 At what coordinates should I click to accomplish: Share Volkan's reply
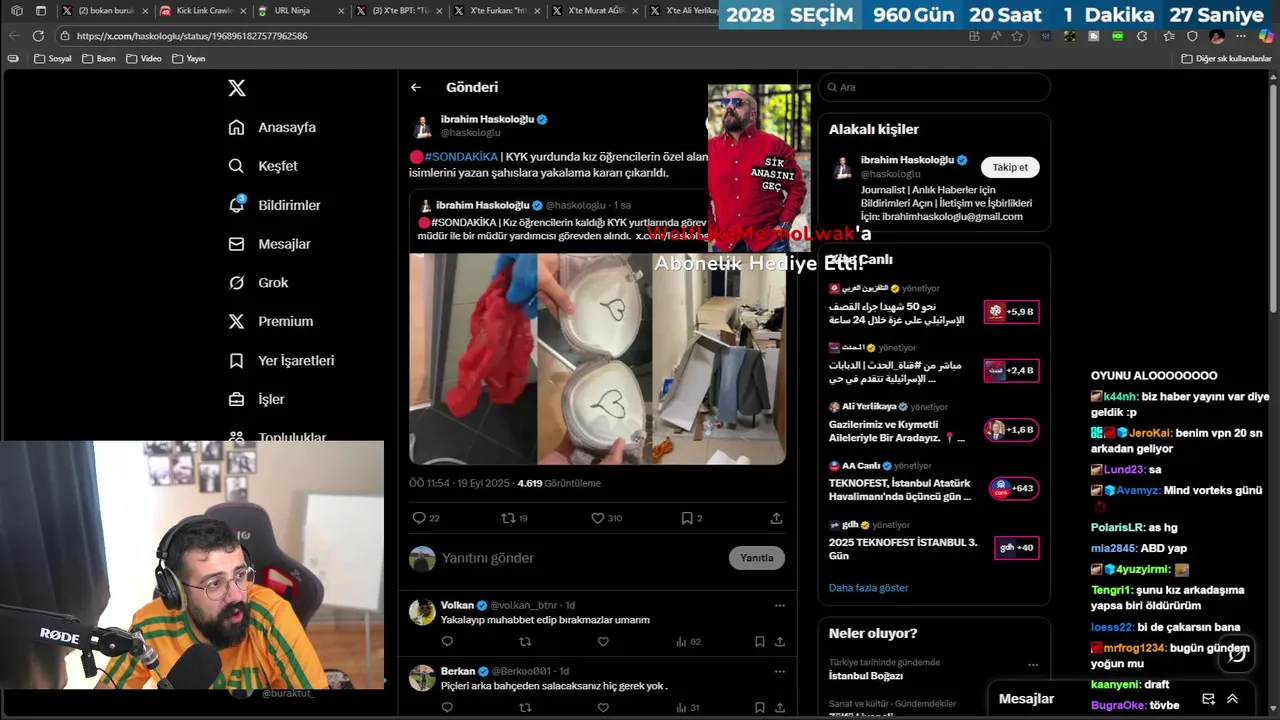pos(780,642)
